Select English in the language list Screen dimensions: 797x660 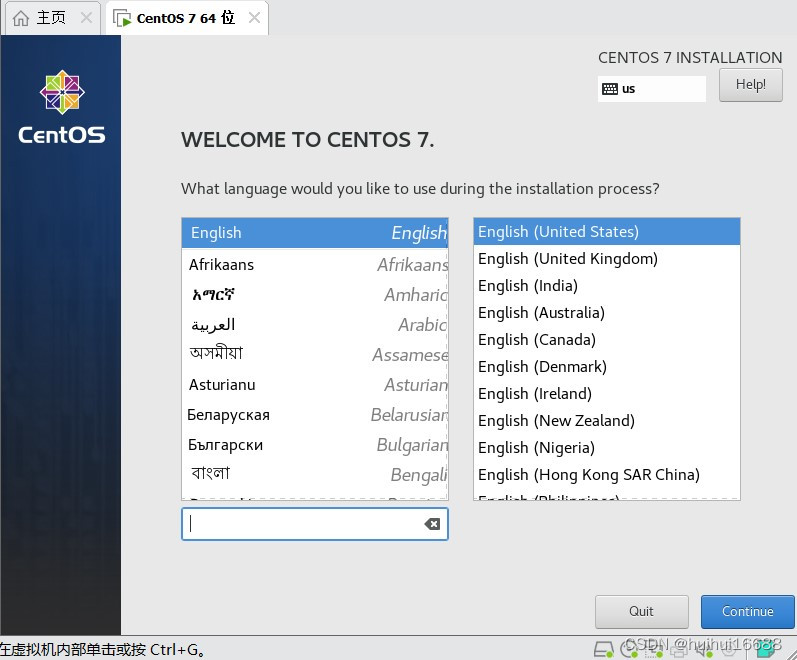[315, 233]
